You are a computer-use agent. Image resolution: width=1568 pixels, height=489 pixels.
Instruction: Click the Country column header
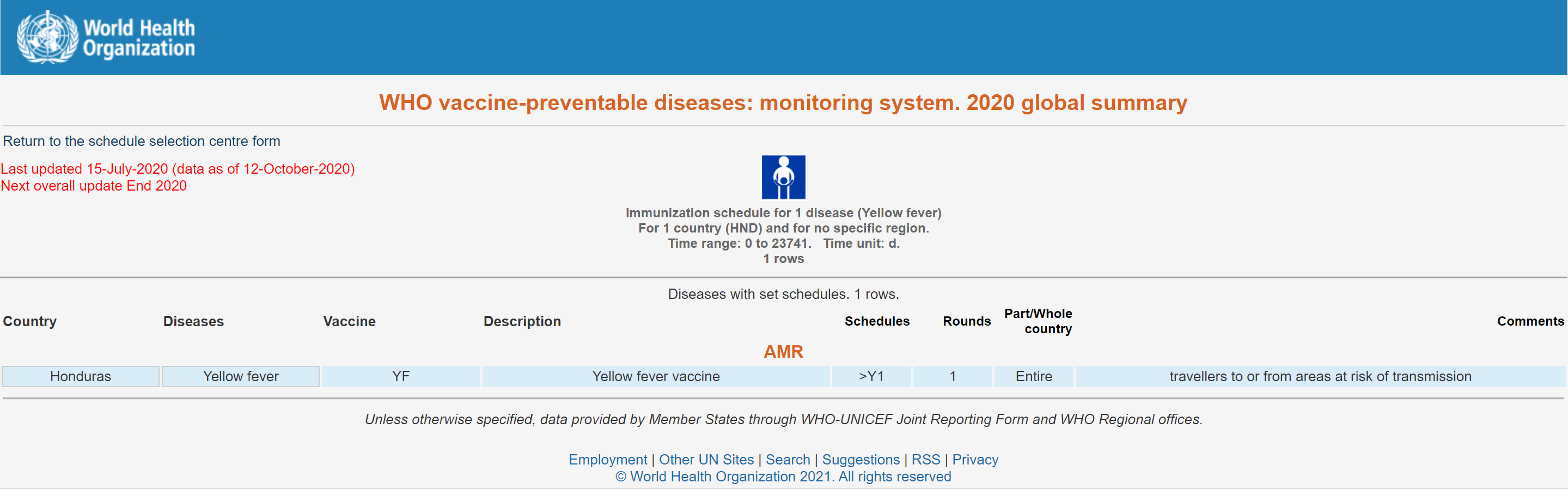(30, 321)
